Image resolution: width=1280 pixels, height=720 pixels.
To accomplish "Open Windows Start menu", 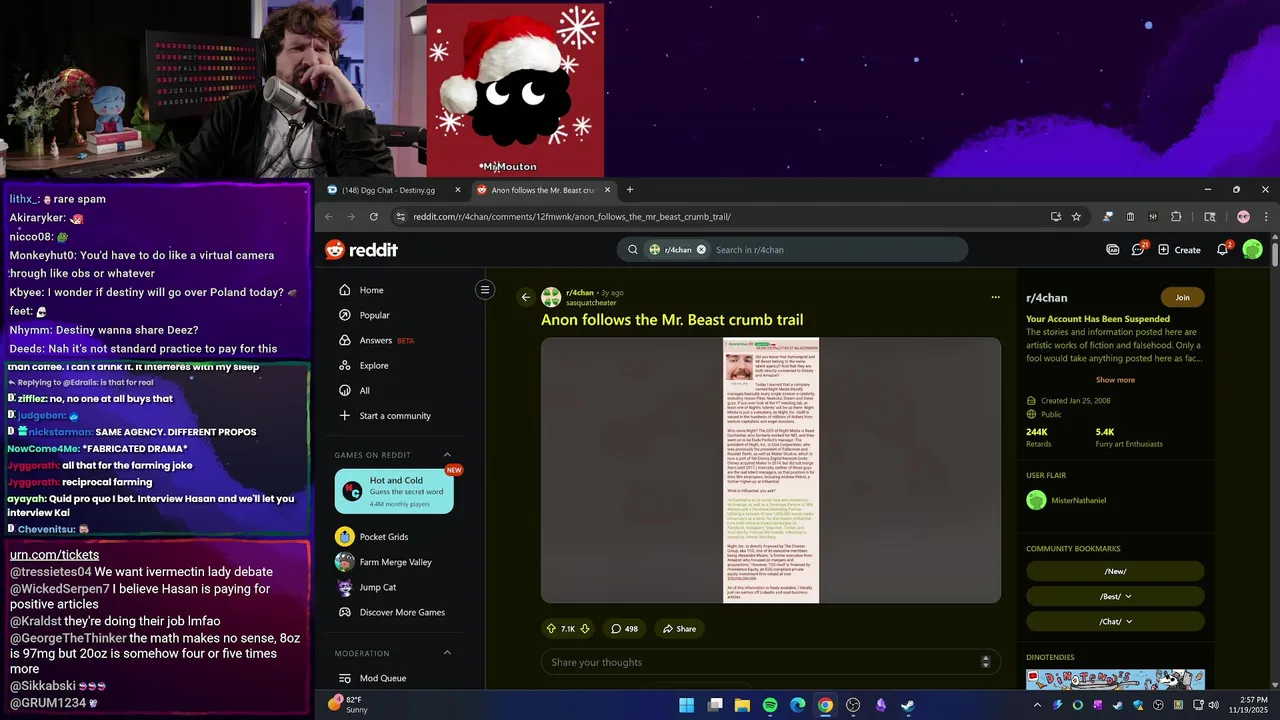I will (687, 705).
